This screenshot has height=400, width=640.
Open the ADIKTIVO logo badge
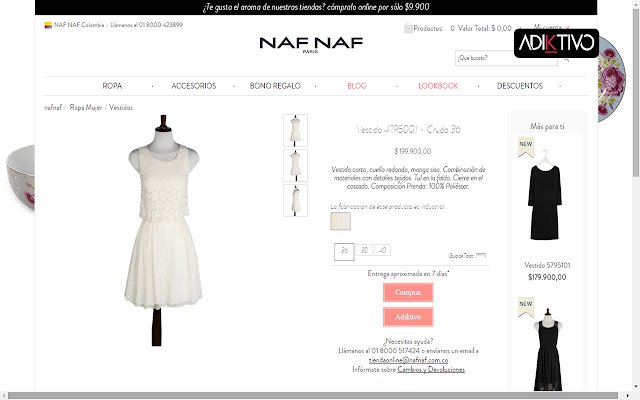click(556, 43)
